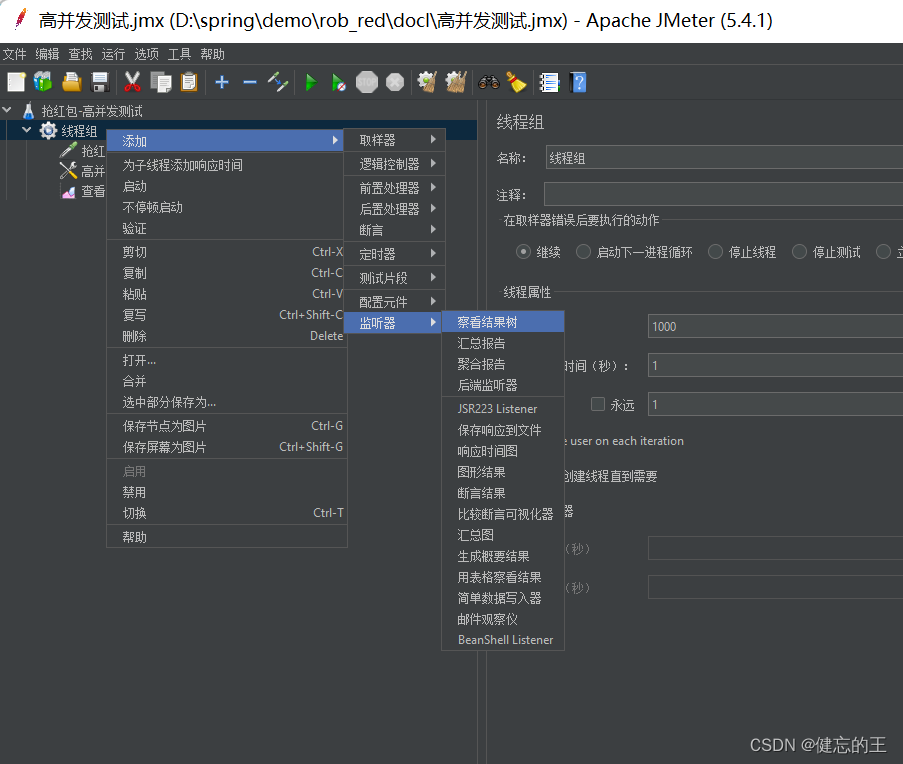This screenshot has height=764, width=903.
Task: Click the broom Reset search icon
Action: (517, 82)
